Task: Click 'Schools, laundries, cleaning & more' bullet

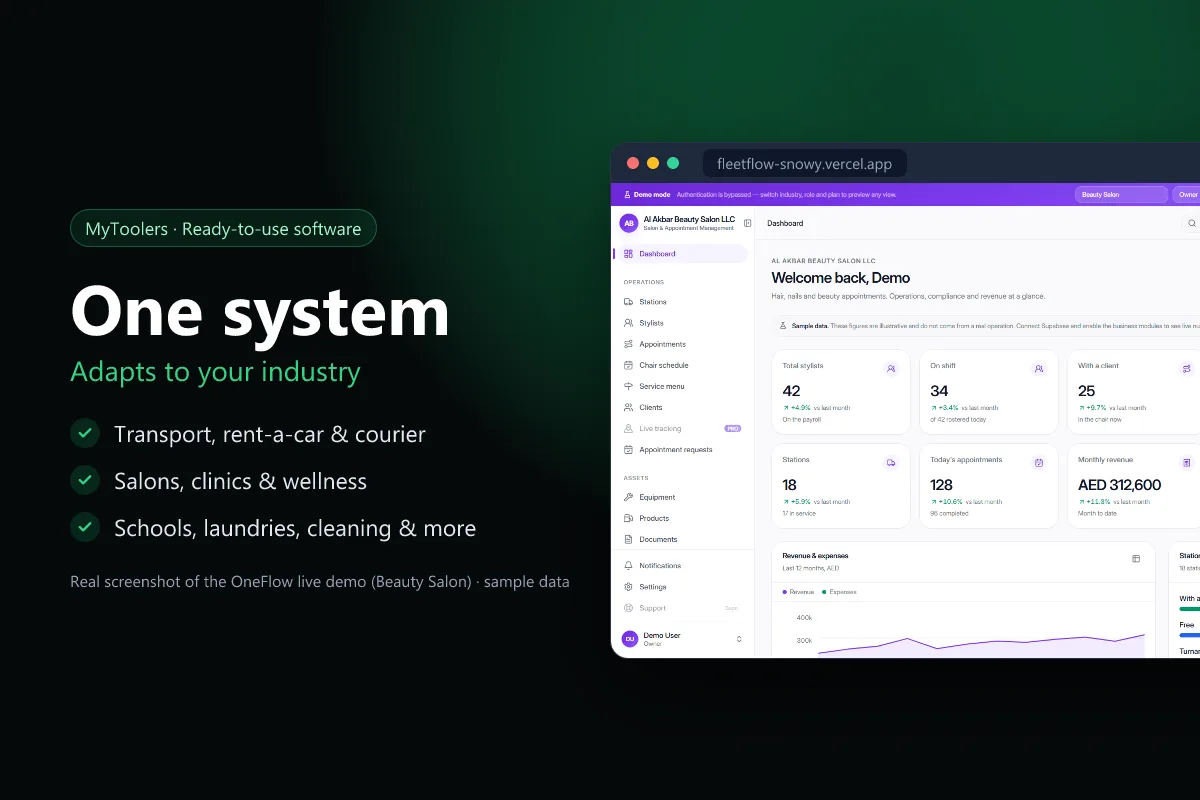Action: (x=295, y=528)
